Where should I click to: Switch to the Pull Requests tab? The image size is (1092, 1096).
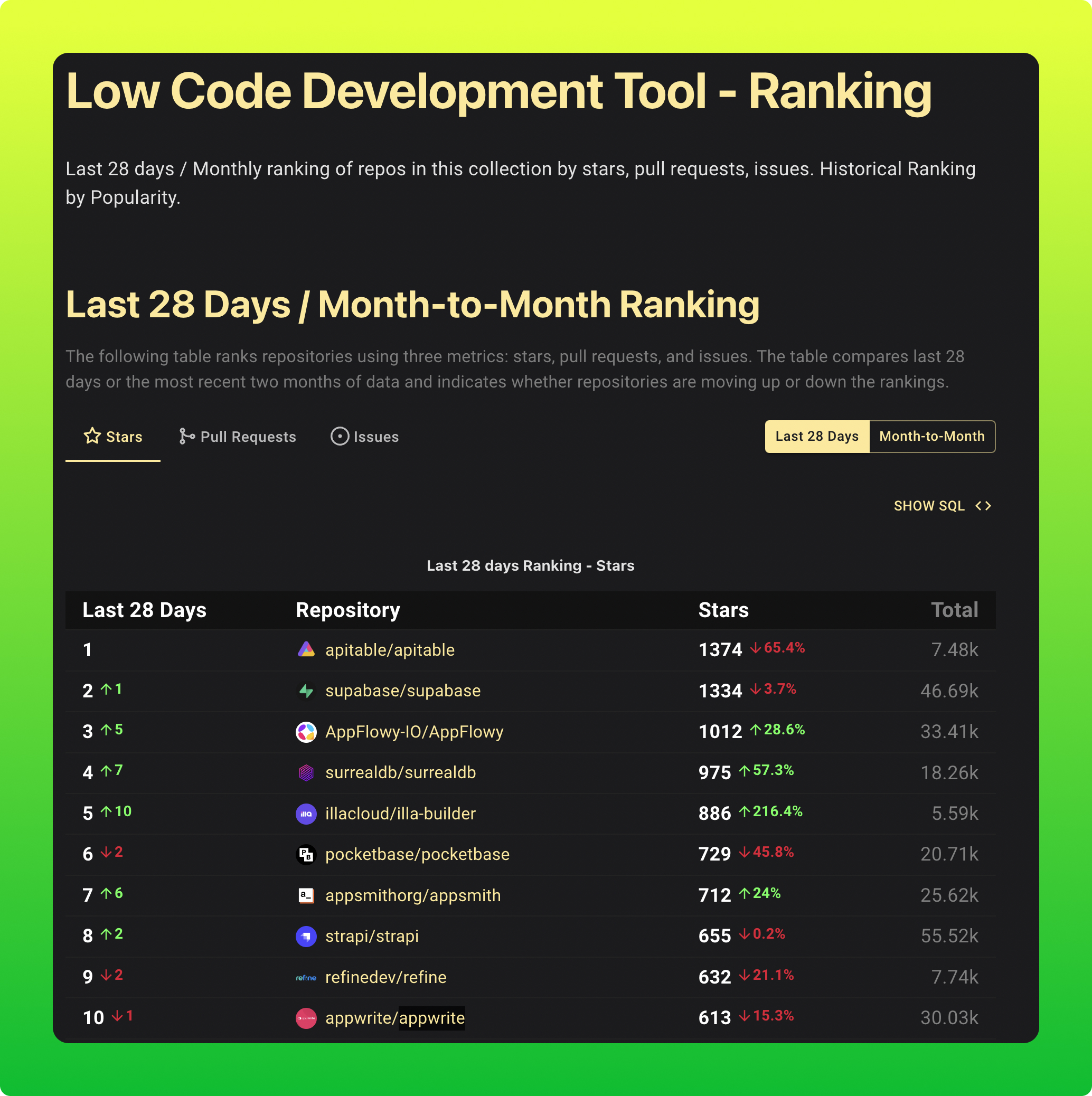(x=238, y=436)
